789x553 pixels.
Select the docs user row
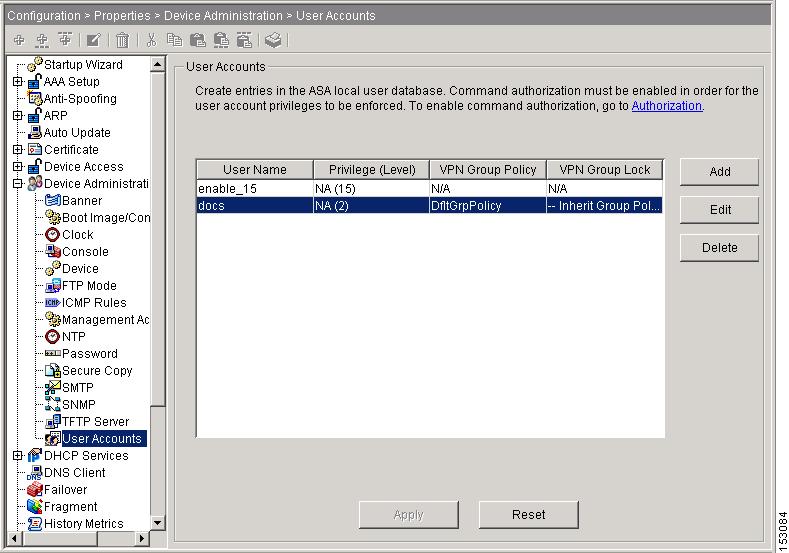click(429, 205)
